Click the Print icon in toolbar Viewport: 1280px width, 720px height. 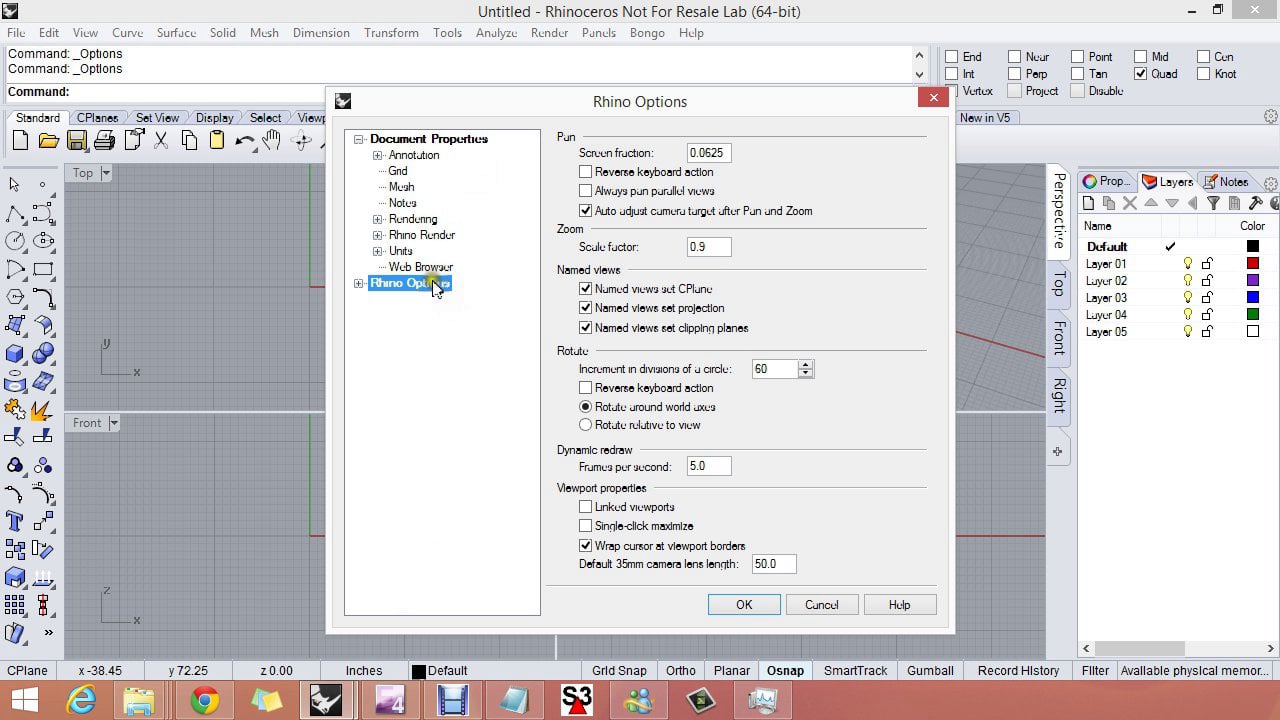(105, 141)
